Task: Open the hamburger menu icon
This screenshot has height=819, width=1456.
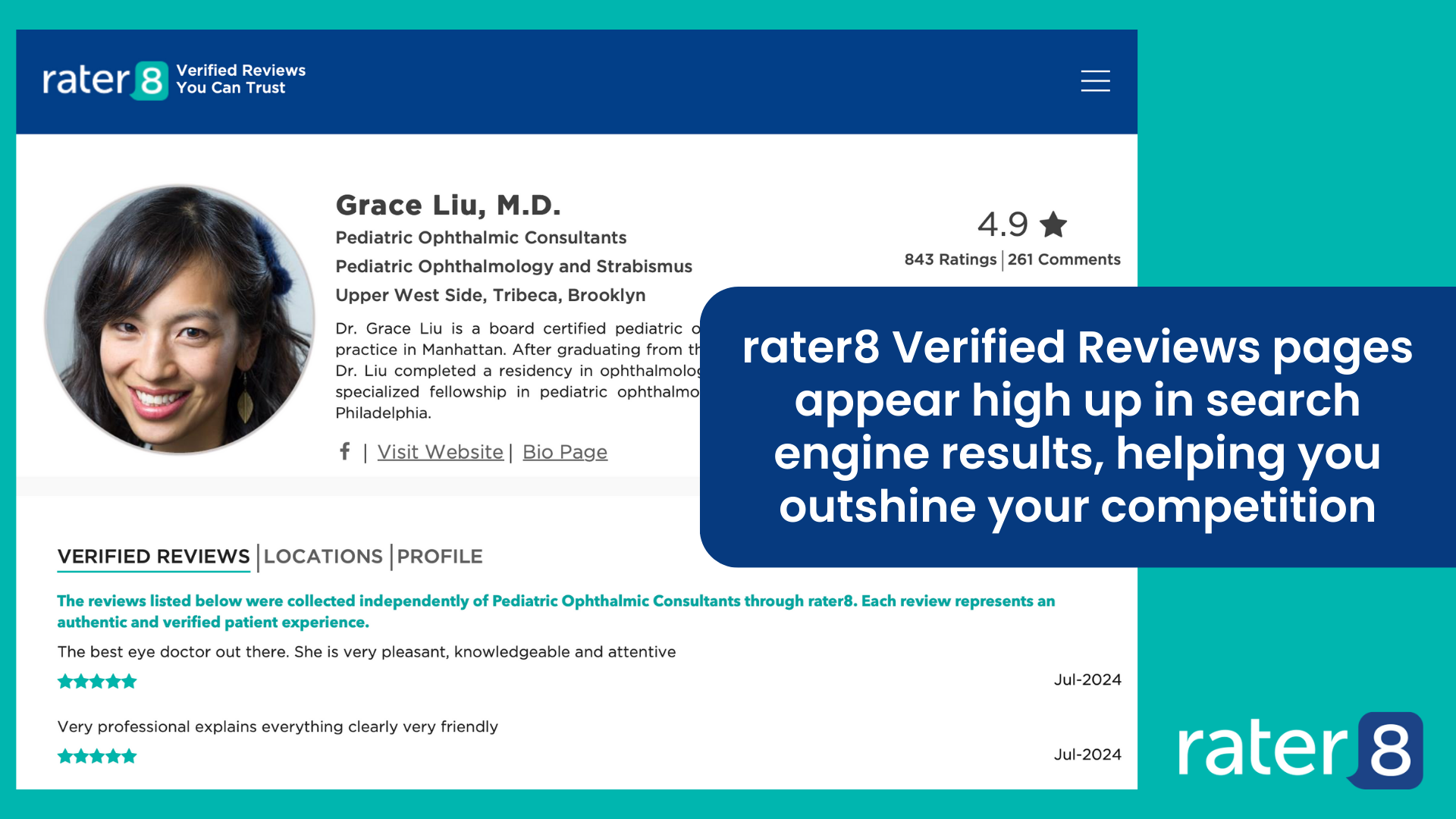Action: pos(1095,80)
